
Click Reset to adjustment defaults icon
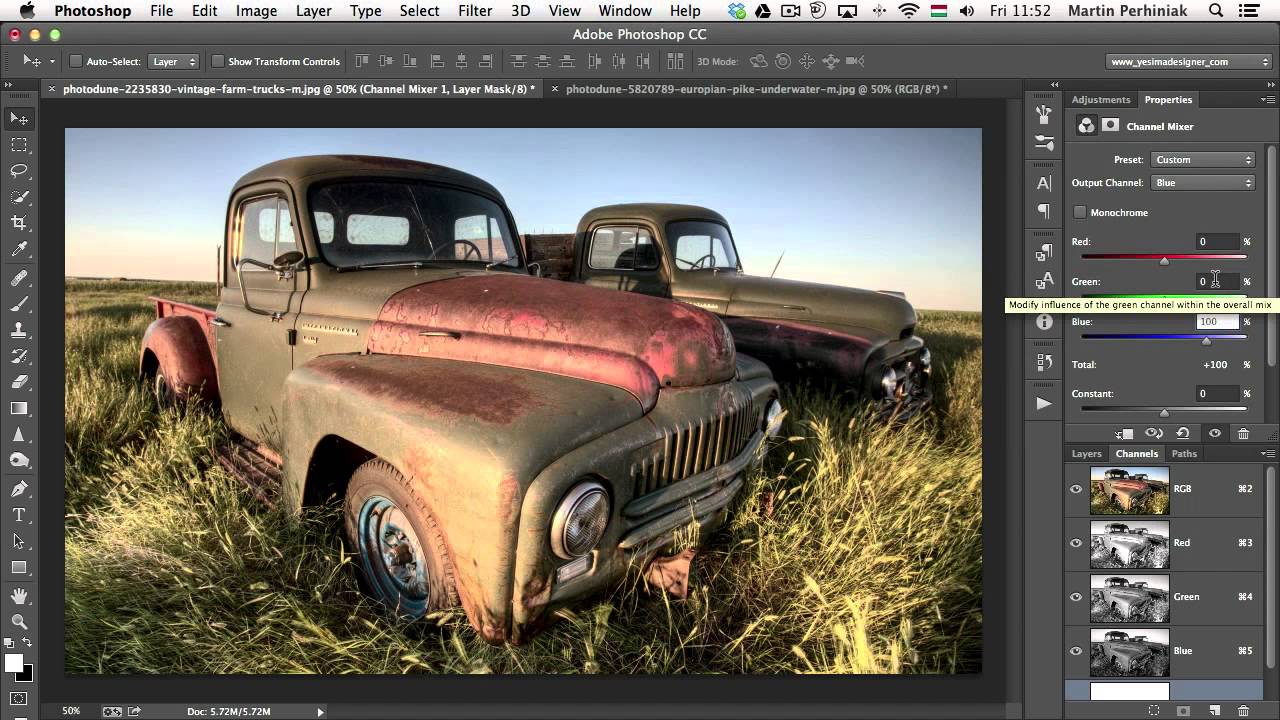click(x=1182, y=433)
